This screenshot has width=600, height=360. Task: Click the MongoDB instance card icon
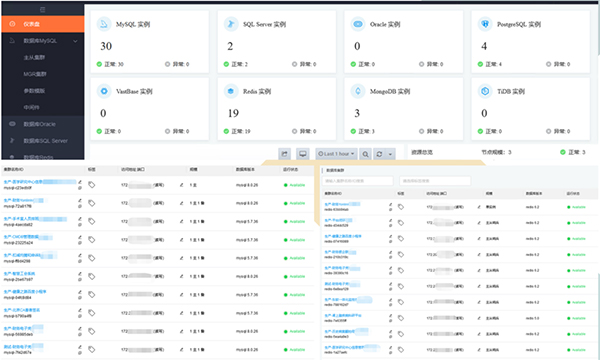(x=358, y=91)
